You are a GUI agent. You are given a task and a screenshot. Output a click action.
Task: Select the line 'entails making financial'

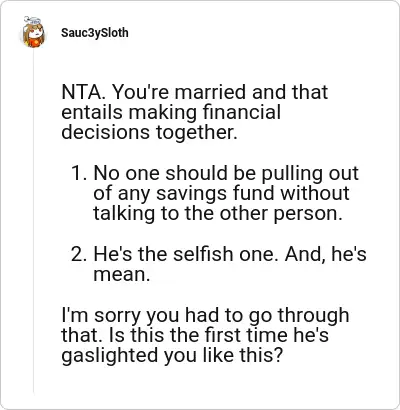(171, 112)
